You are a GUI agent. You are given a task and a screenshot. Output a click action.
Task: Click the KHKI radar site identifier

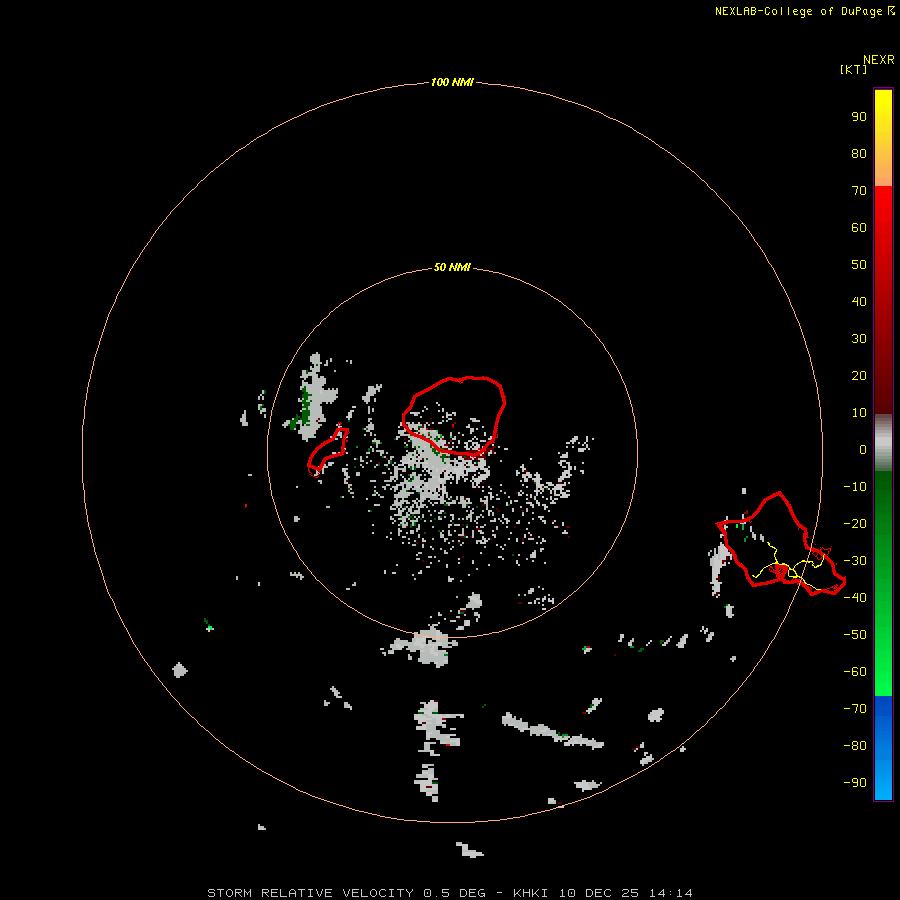pos(530,893)
